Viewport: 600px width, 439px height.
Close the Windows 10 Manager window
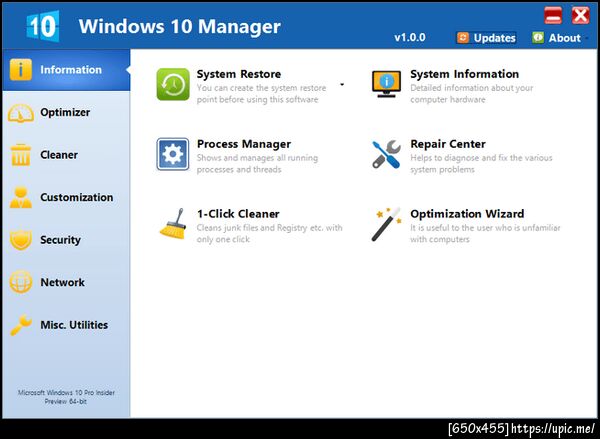pos(580,16)
